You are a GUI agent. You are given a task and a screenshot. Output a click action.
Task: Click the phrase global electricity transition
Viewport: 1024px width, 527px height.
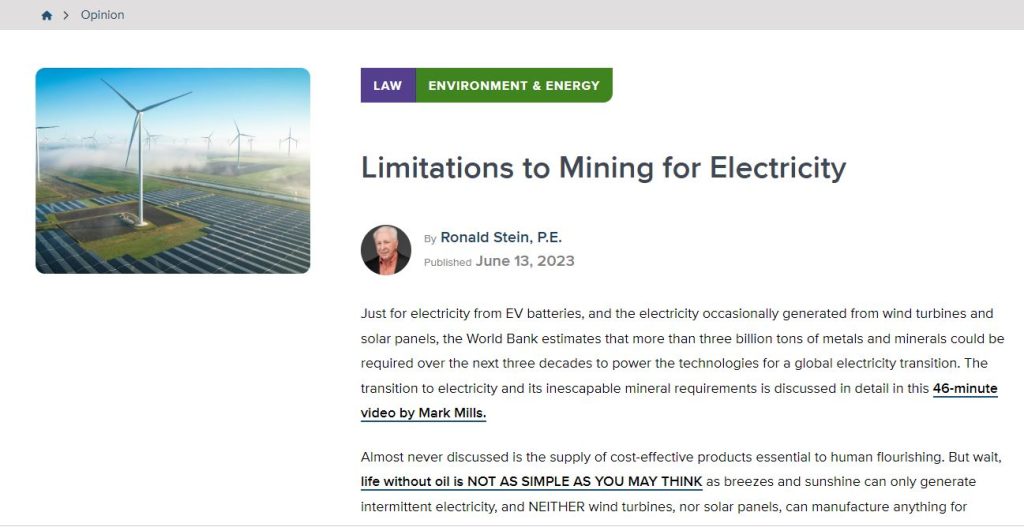pos(860,363)
